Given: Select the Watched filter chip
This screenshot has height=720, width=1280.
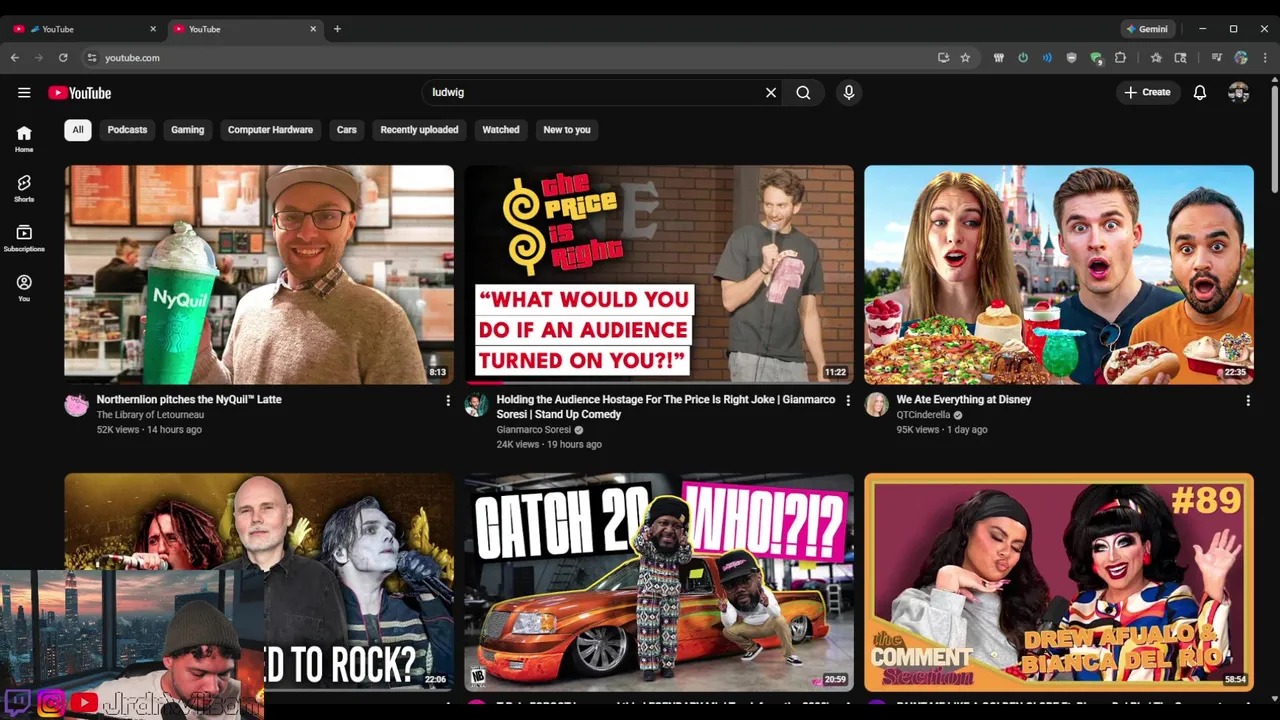Looking at the screenshot, I should pos(501,130).
